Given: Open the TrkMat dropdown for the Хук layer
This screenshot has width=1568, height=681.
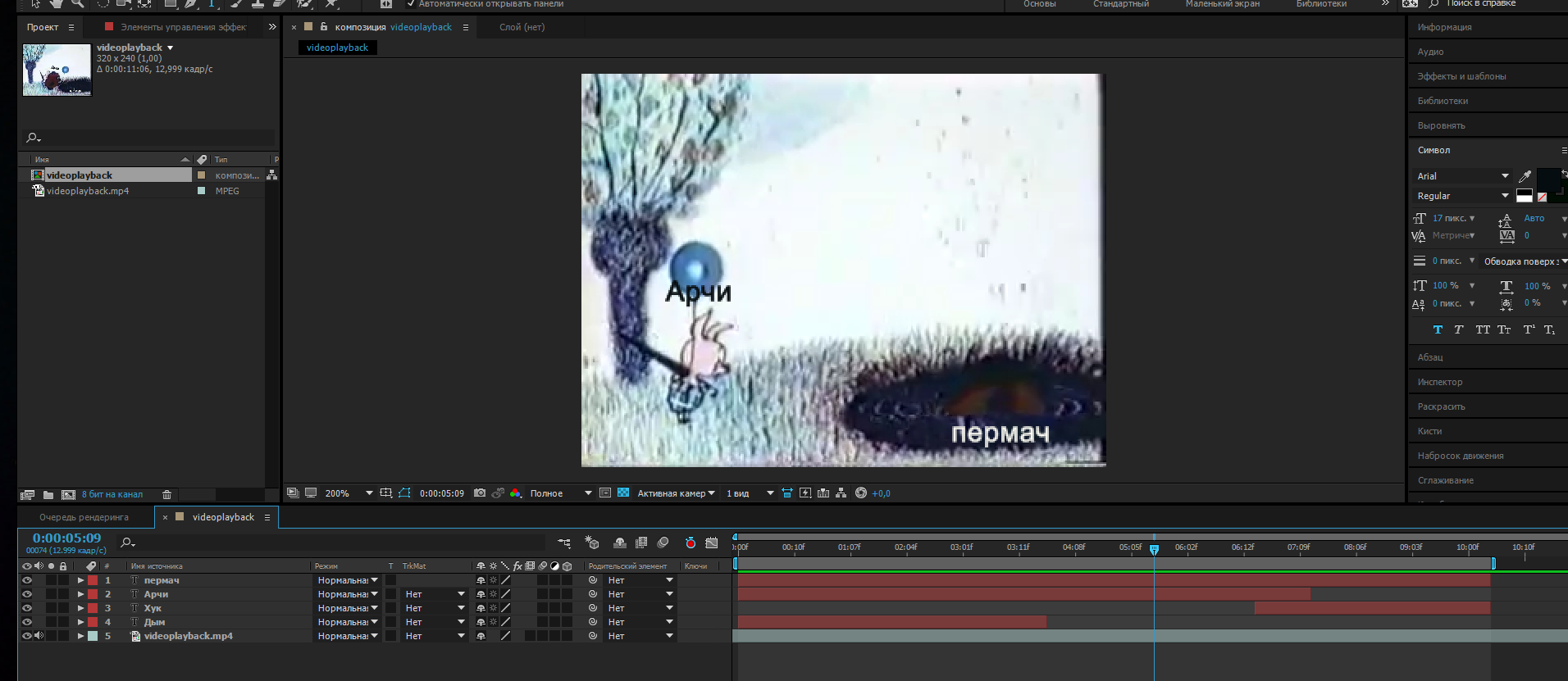Looking at the screenshot, I should tap(435, 608).
